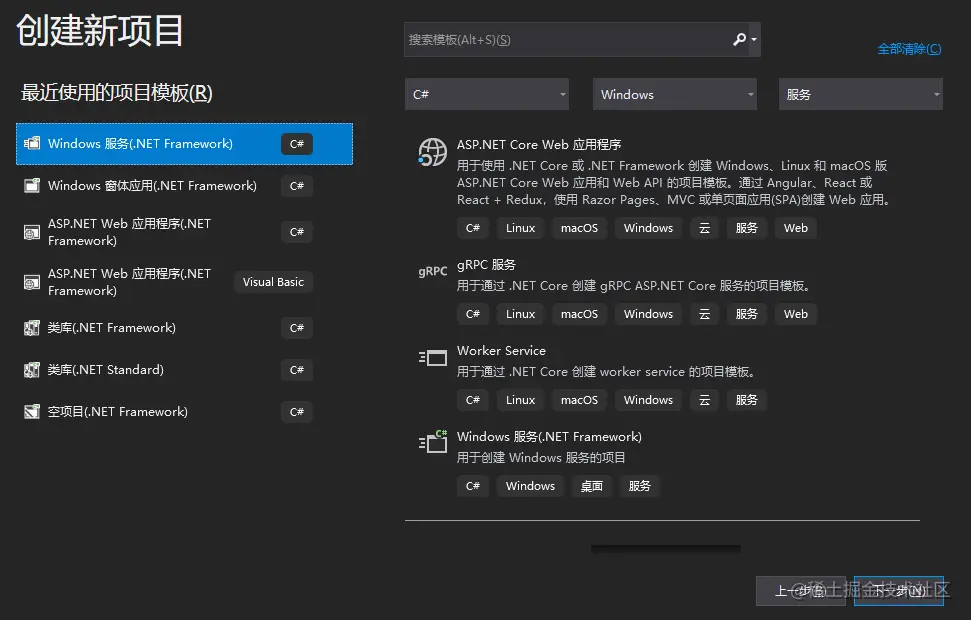Click Web tag under gRPC 服务

pyautogui.click(x=796, y=314)
